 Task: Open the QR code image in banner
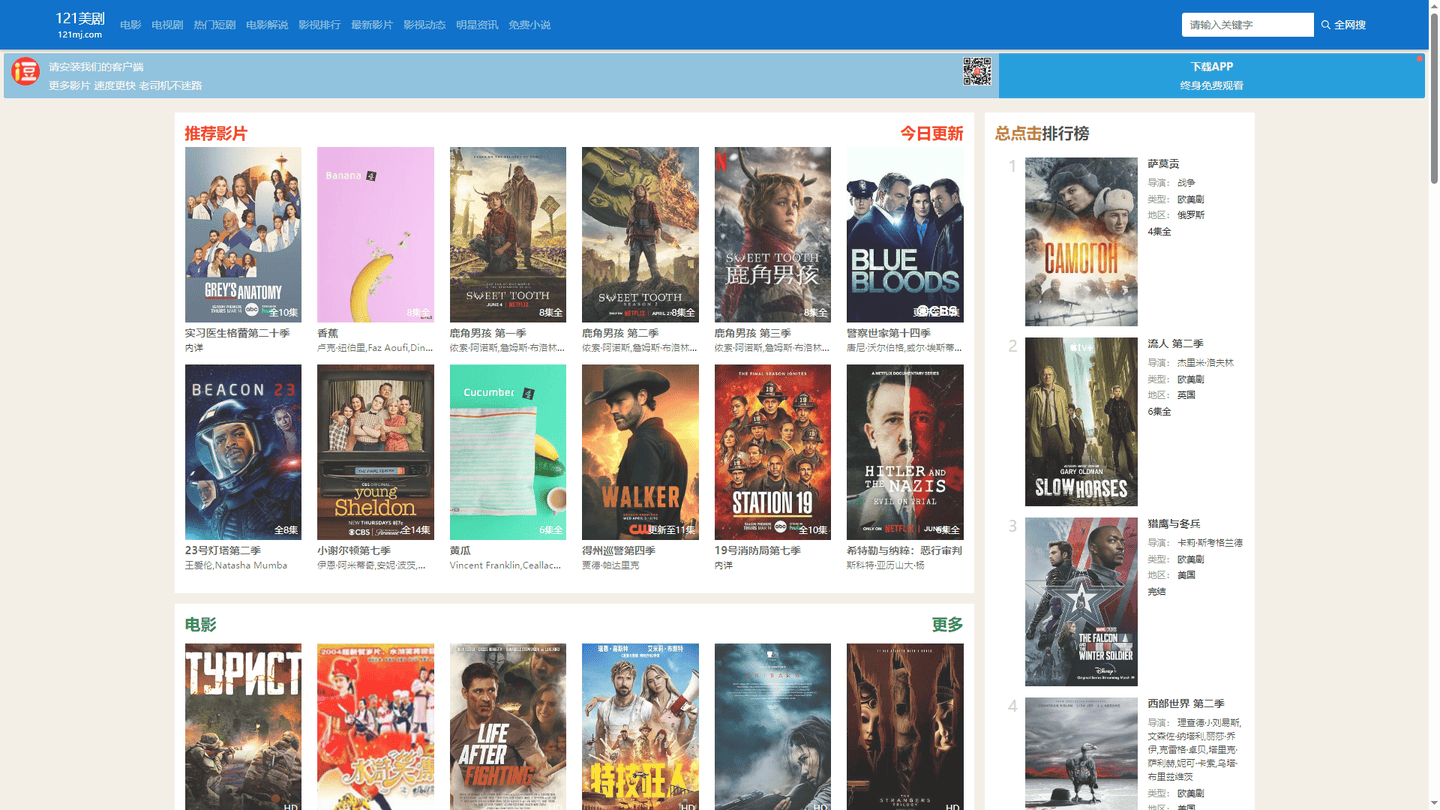click(977, 72)
